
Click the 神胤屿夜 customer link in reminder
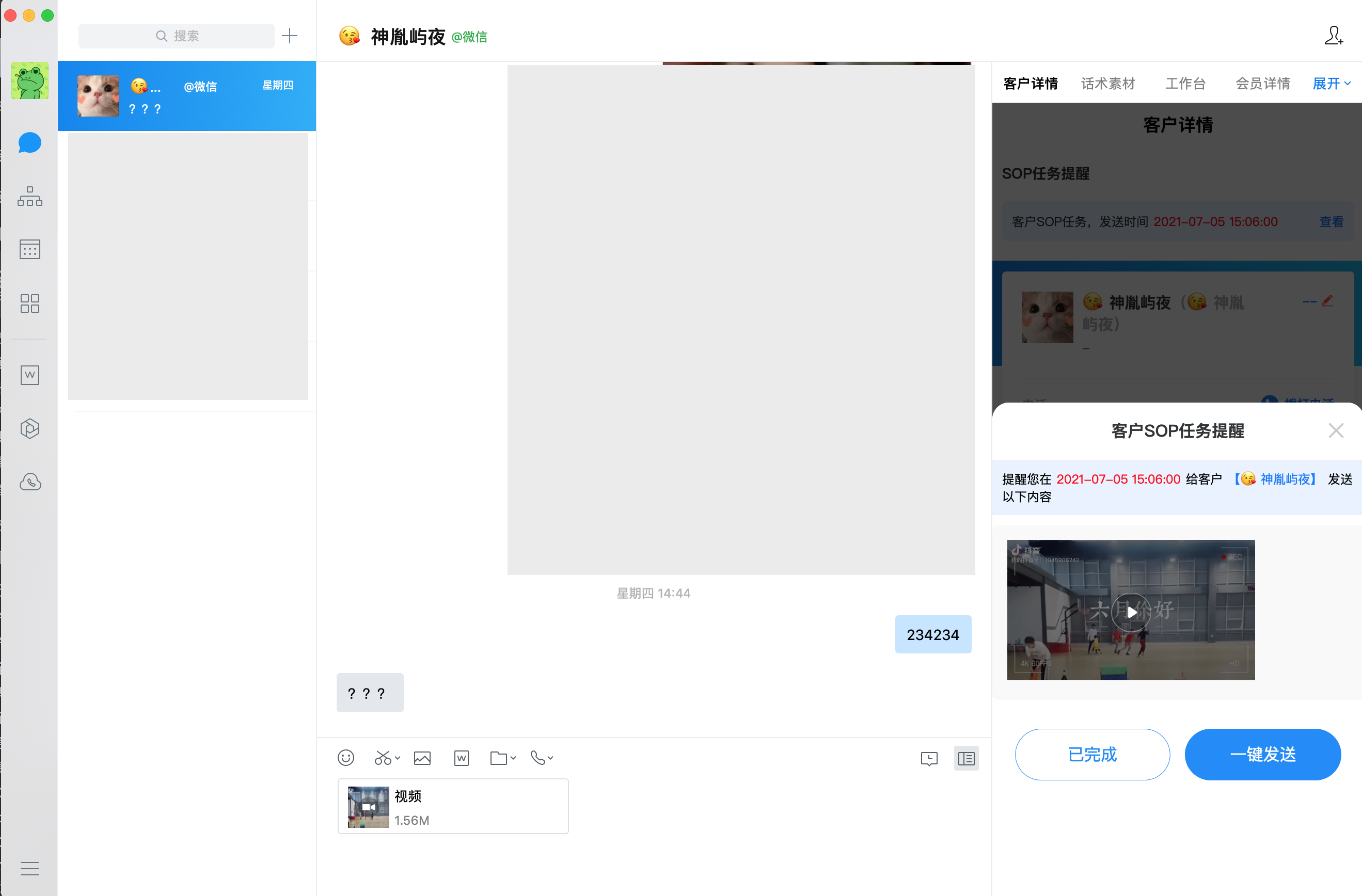click(1277, 479)
